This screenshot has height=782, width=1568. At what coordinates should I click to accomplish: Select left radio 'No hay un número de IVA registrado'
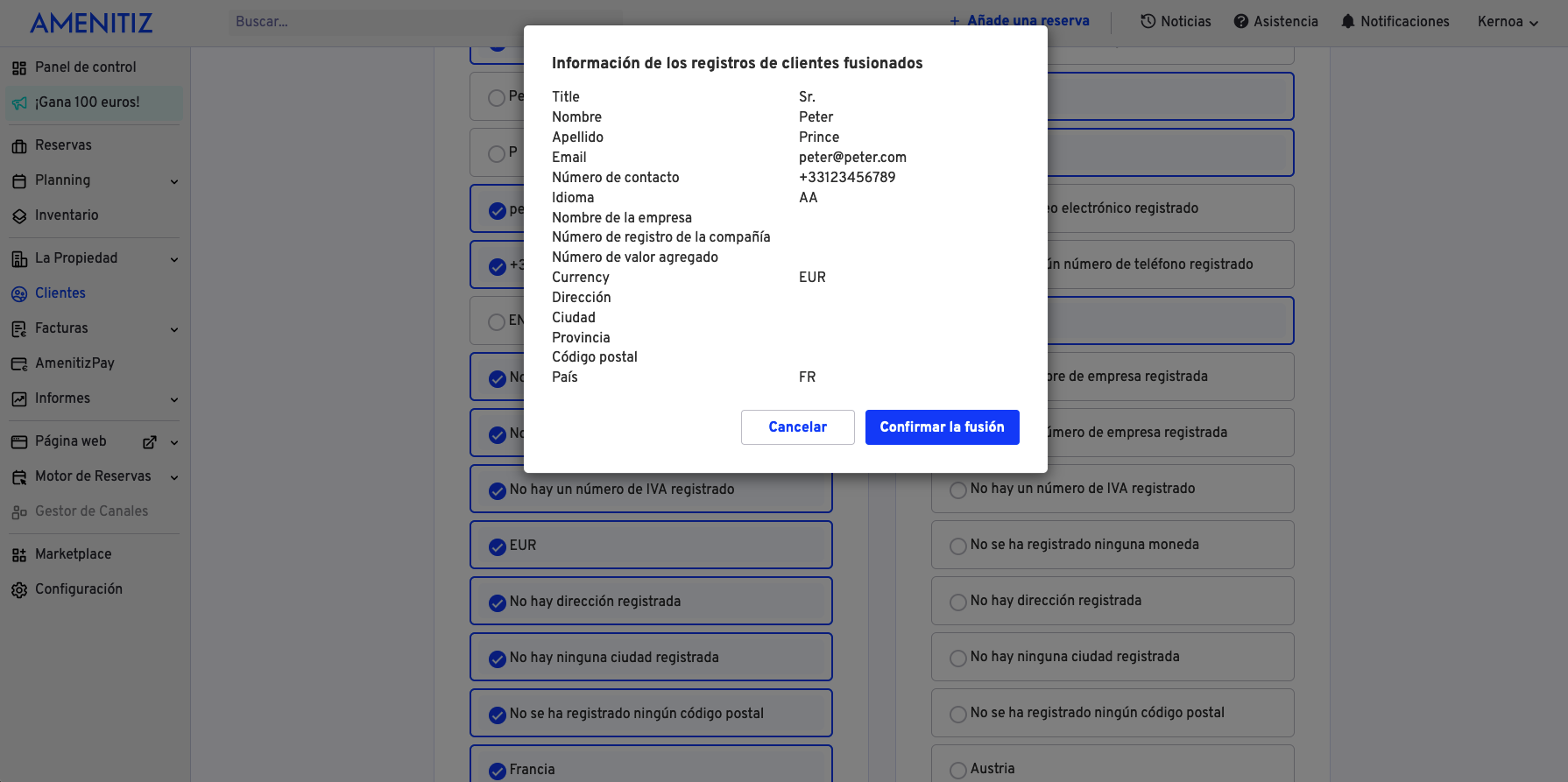coord(497,490)
